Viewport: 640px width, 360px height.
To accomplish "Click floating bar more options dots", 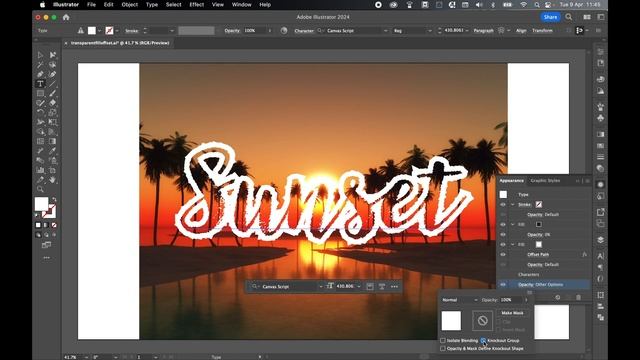I will point(394,287).
